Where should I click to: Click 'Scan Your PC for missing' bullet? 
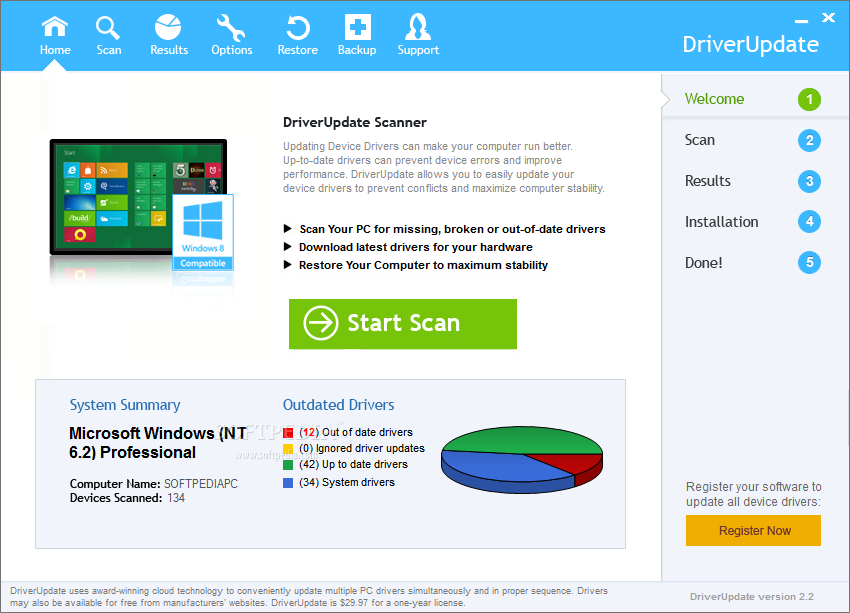(452, 229)
